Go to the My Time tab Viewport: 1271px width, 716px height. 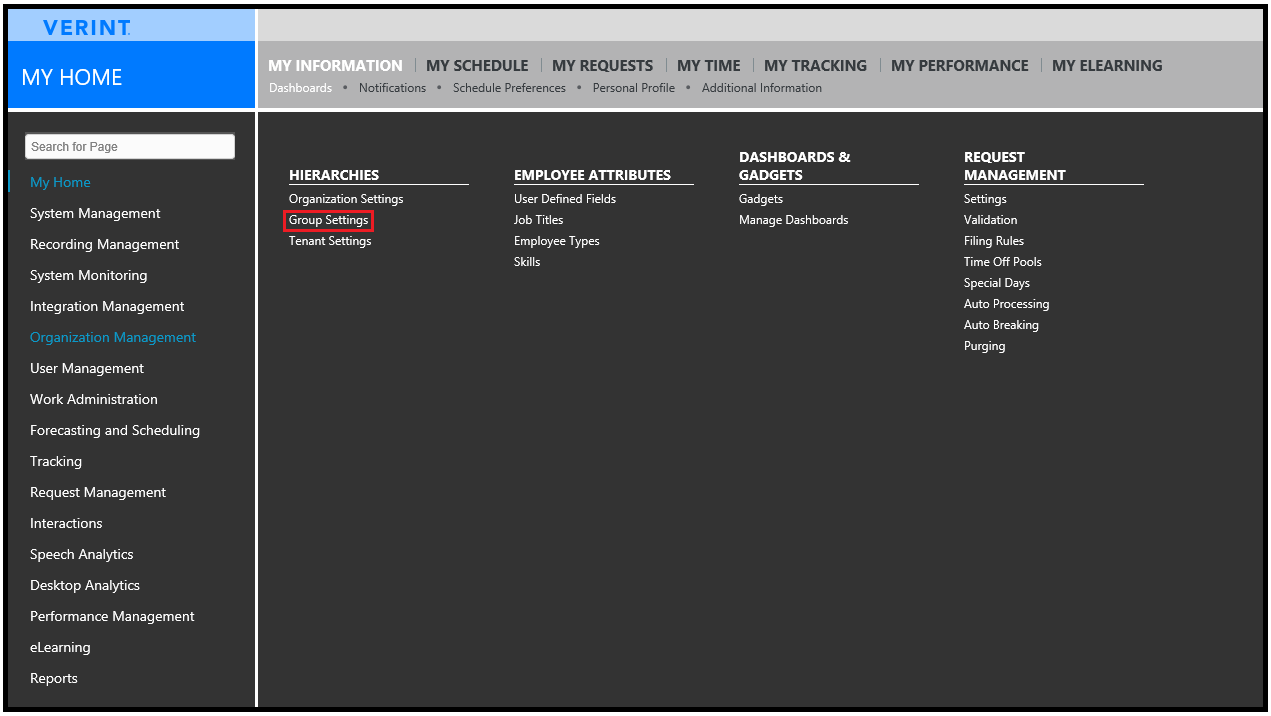click(x=709, y=66)
